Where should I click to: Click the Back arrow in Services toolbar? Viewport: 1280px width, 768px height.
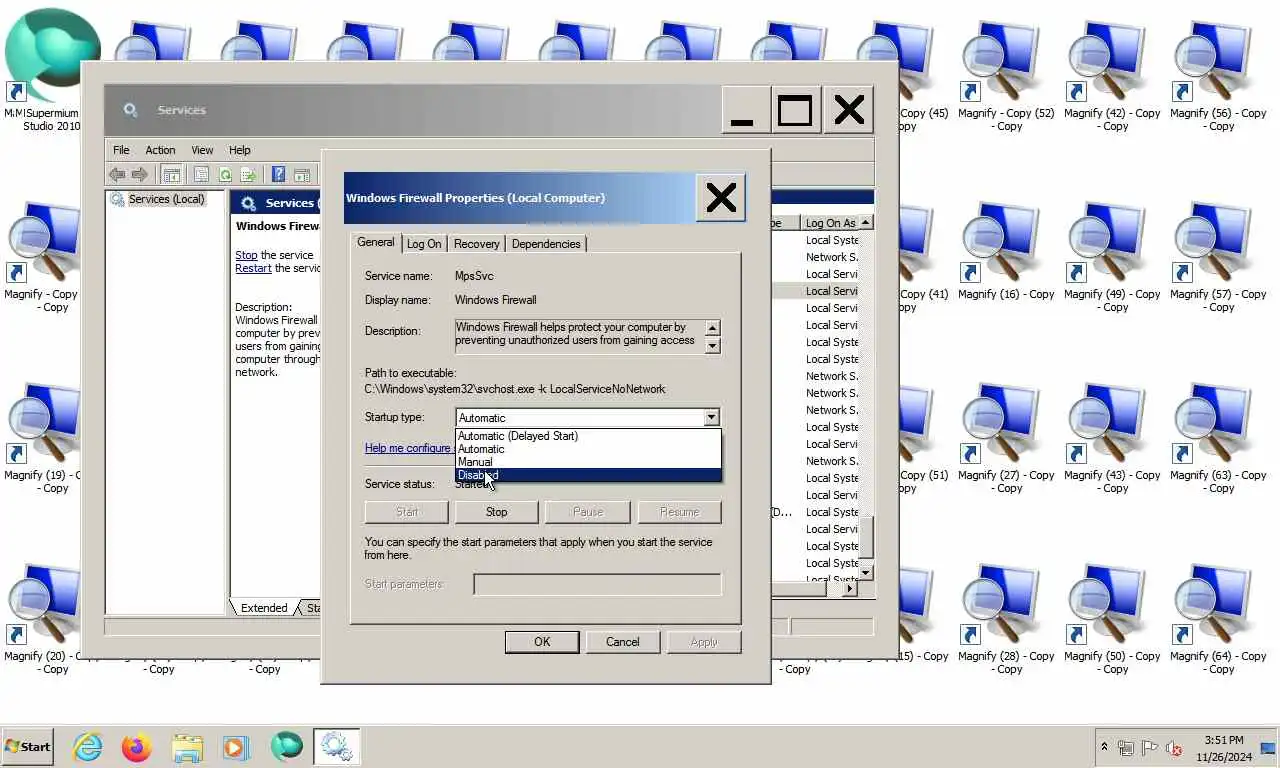(117, 174)
